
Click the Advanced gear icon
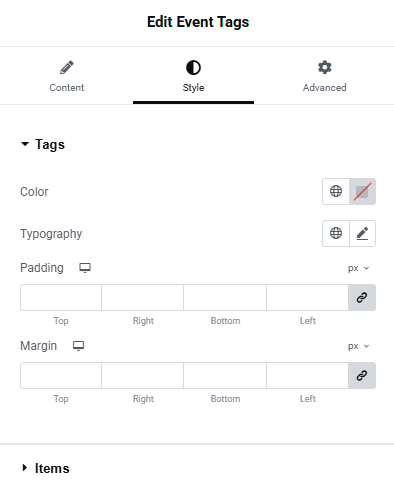tap(324, 67)
